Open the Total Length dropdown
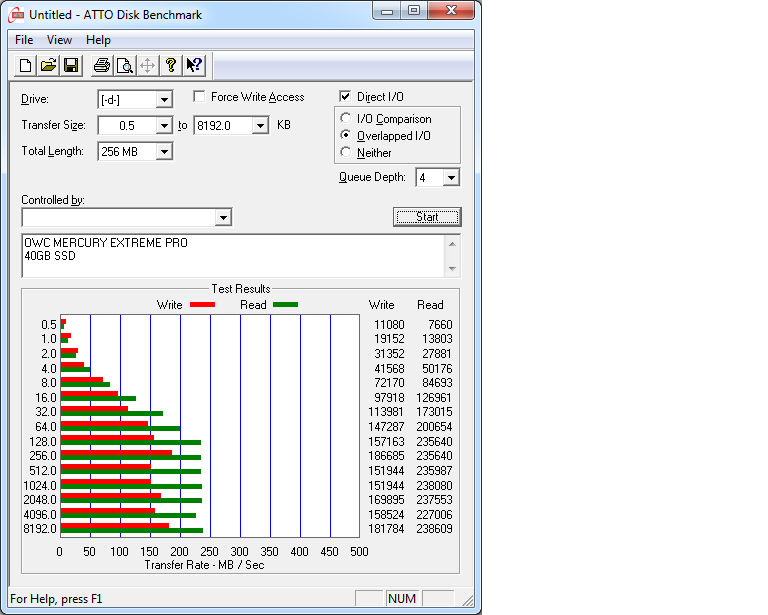The width and height of the screenshot is (768, 615). coord(164,152)
